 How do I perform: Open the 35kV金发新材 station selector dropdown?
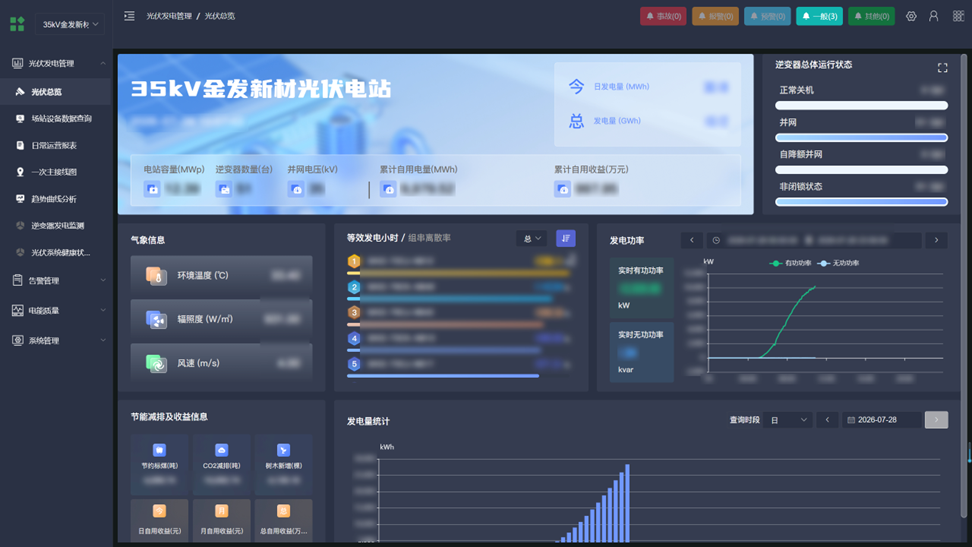pos(70,24)
